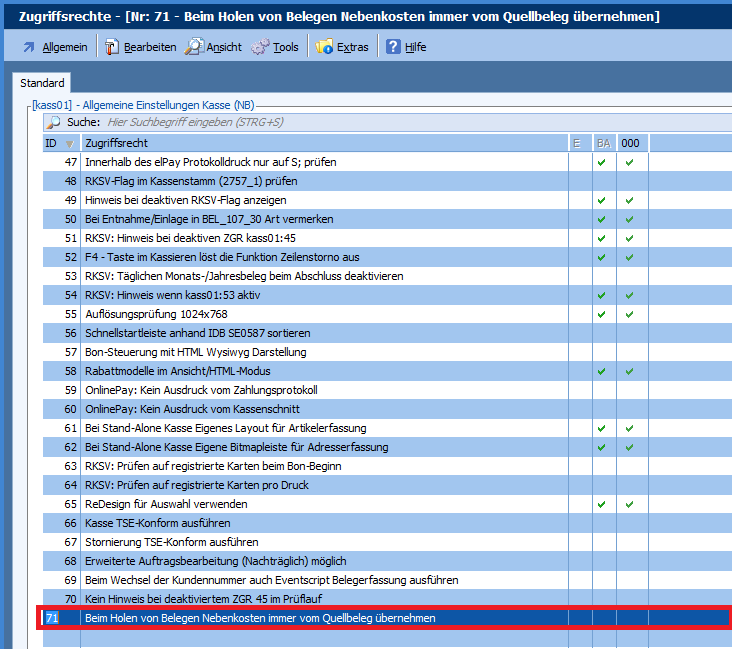Click the BA column header

click(x=603, y=143)
